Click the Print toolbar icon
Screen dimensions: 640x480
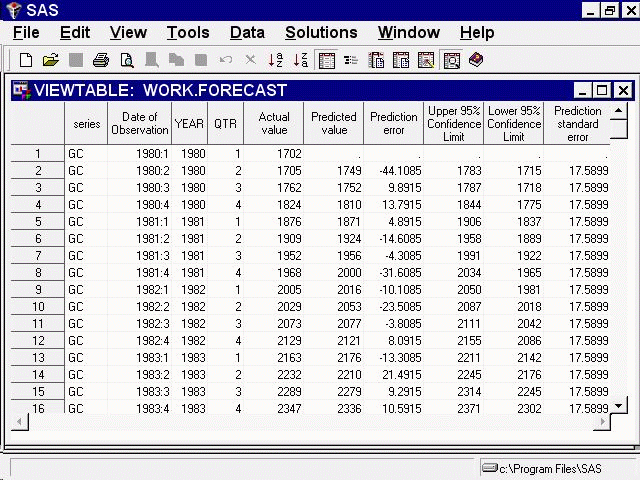[101, 61]
